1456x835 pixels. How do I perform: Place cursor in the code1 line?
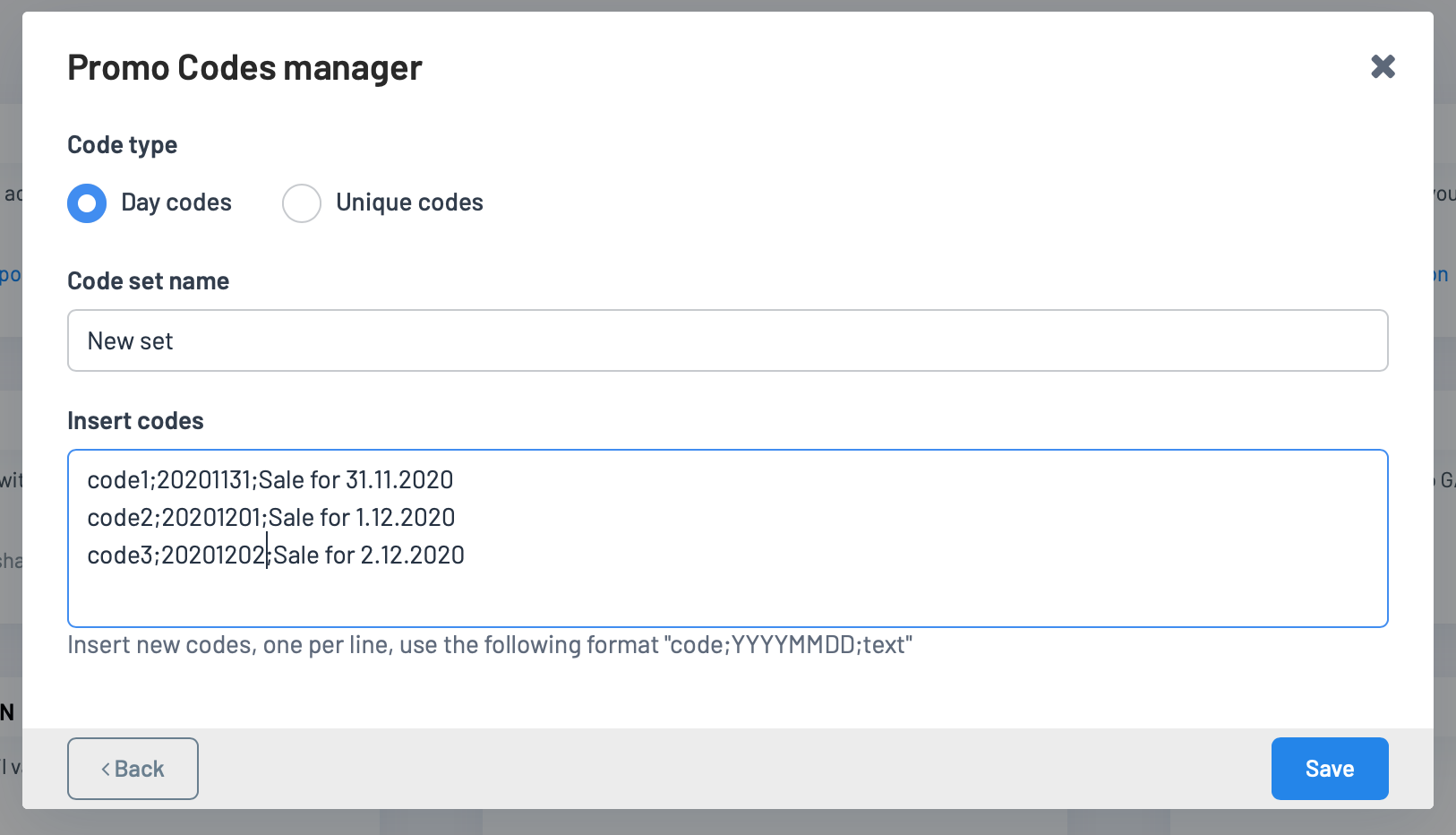point(270,480)
